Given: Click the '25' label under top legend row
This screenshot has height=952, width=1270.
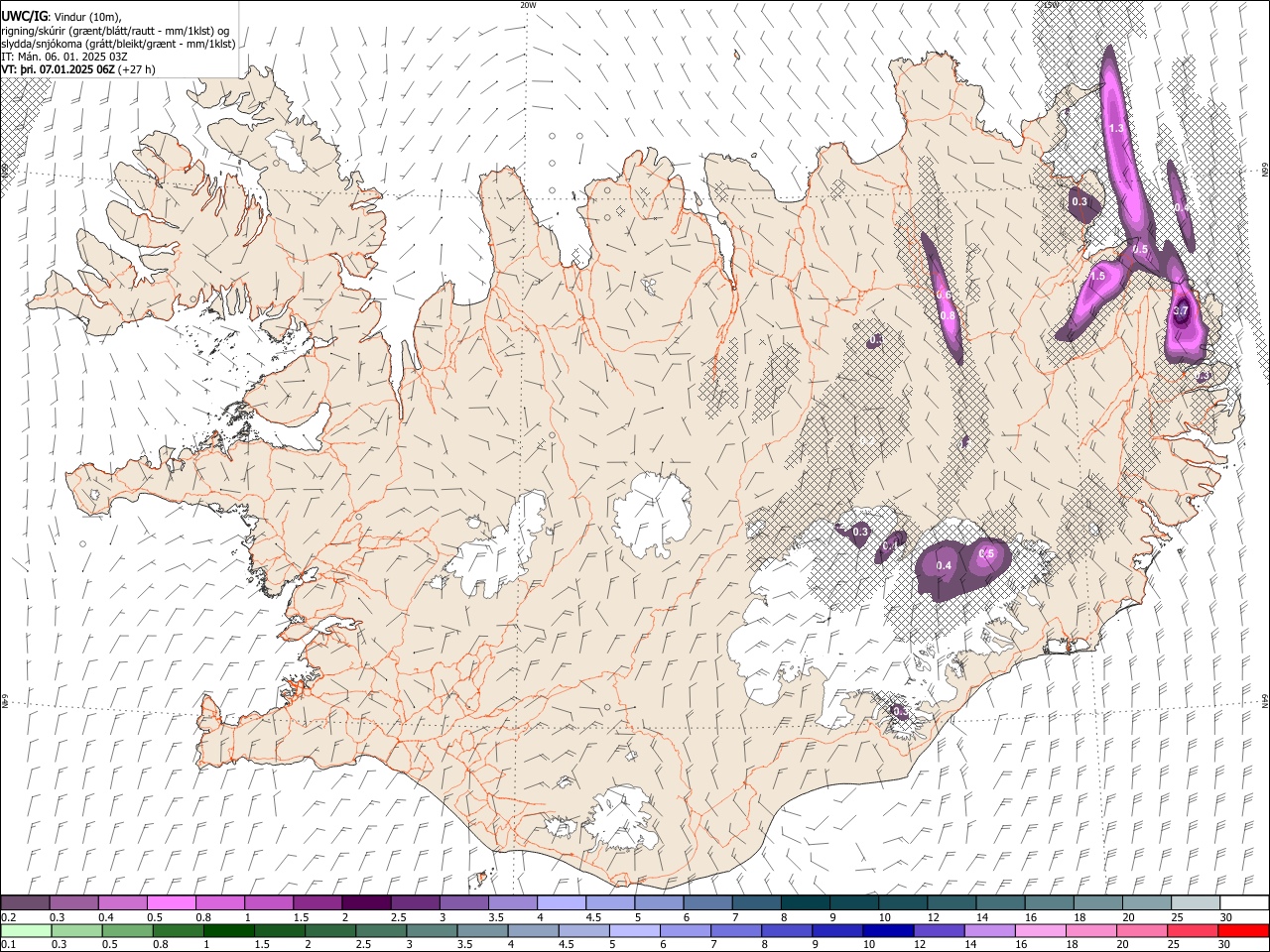Looking at the screenshot, I should pyautogui.click(x=1176, y=917).
